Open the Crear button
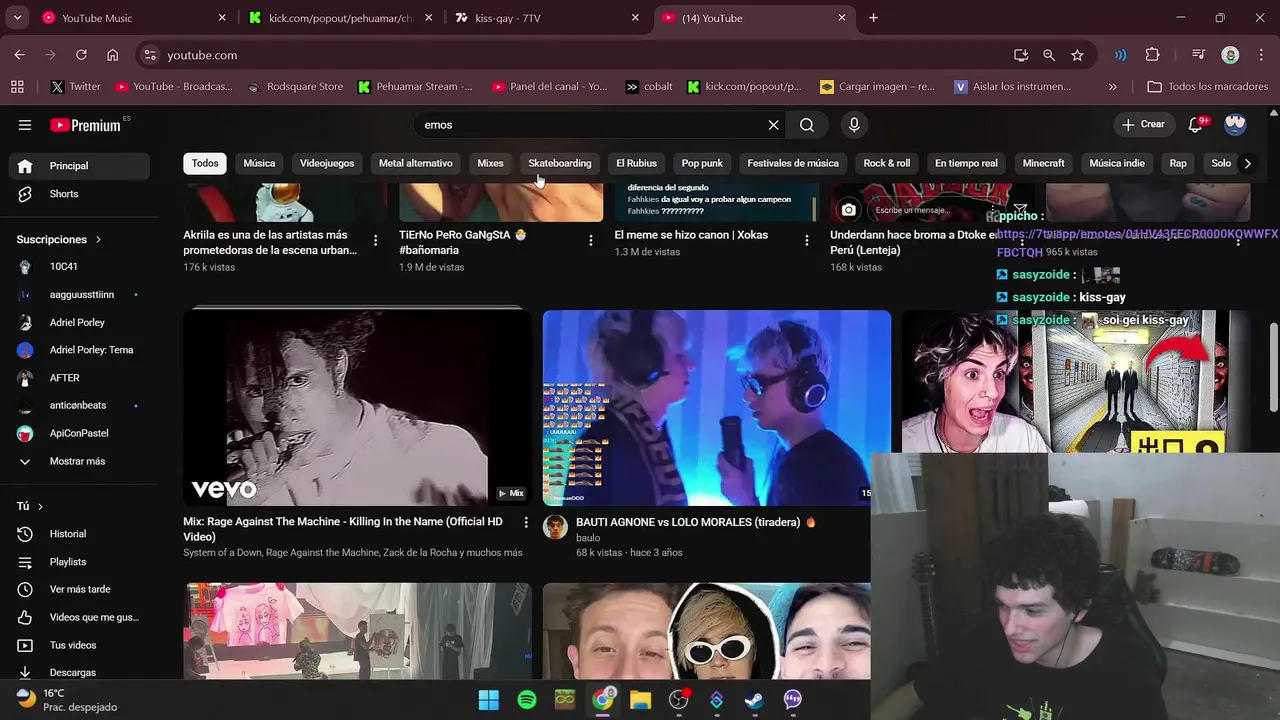The height and width of the screenshot is (720, 1280). point(1143,125)
